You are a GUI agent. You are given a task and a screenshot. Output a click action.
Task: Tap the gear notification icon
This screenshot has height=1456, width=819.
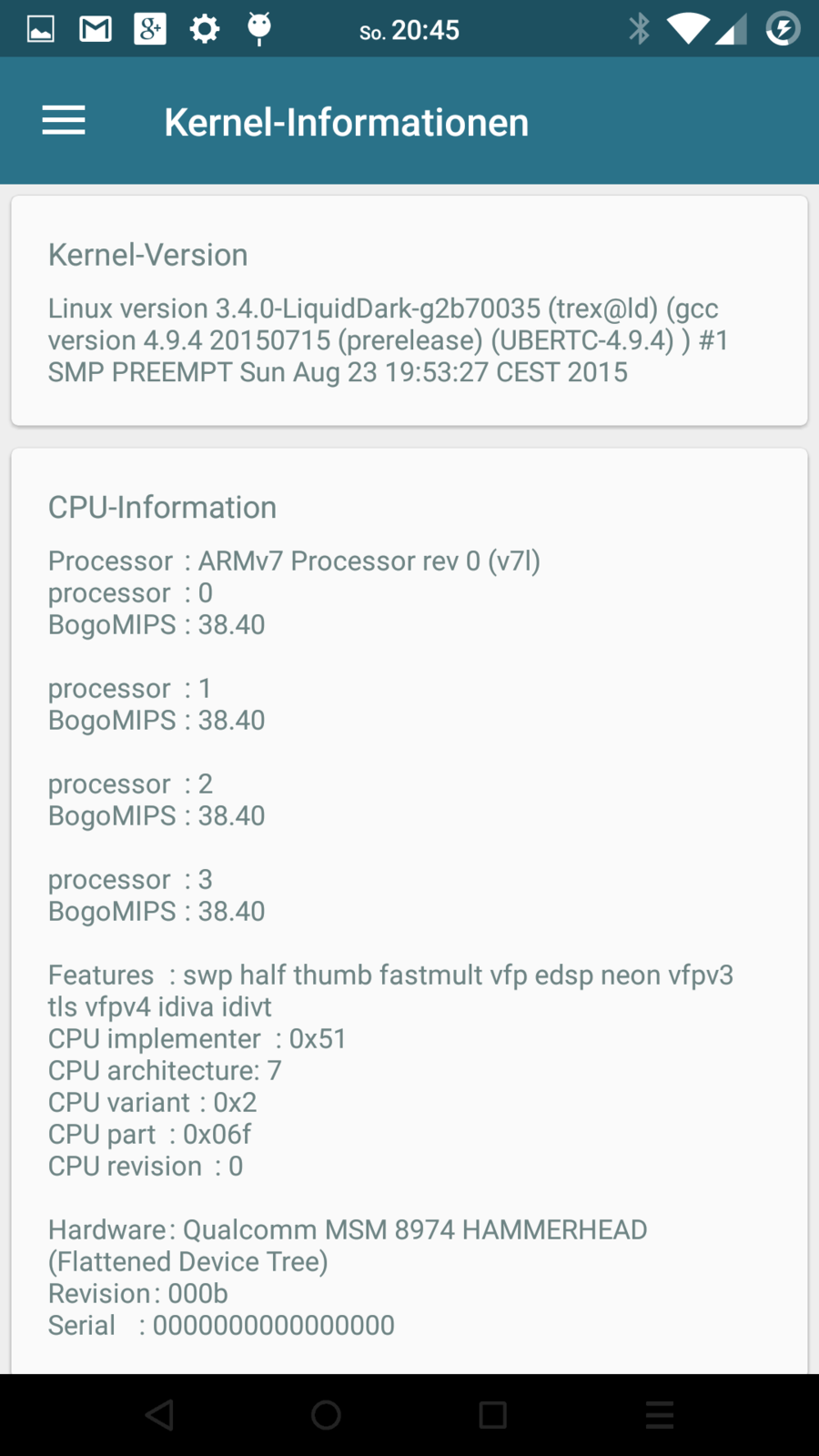[205, 29]
